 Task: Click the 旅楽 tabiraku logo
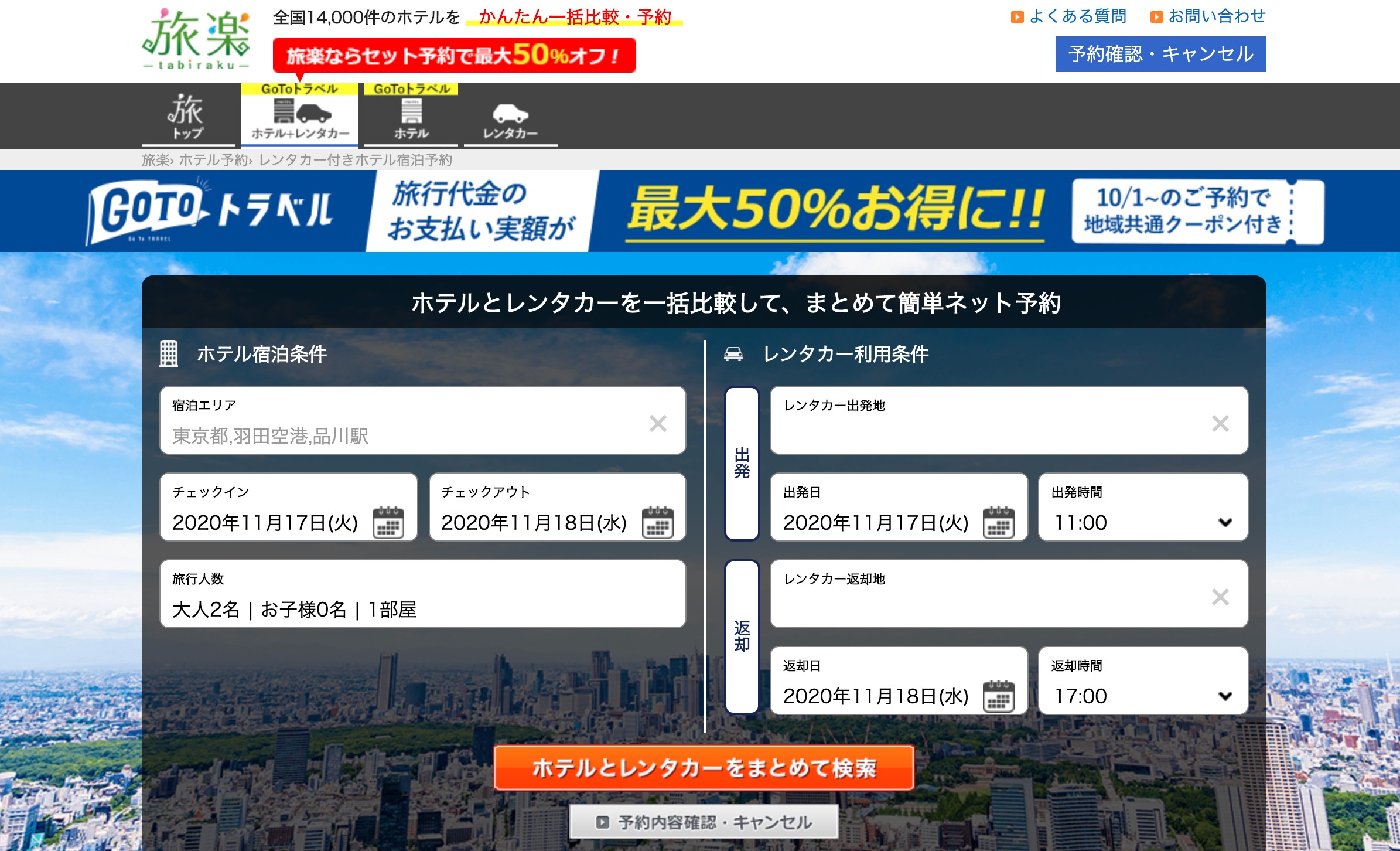(x=196, y=40)
